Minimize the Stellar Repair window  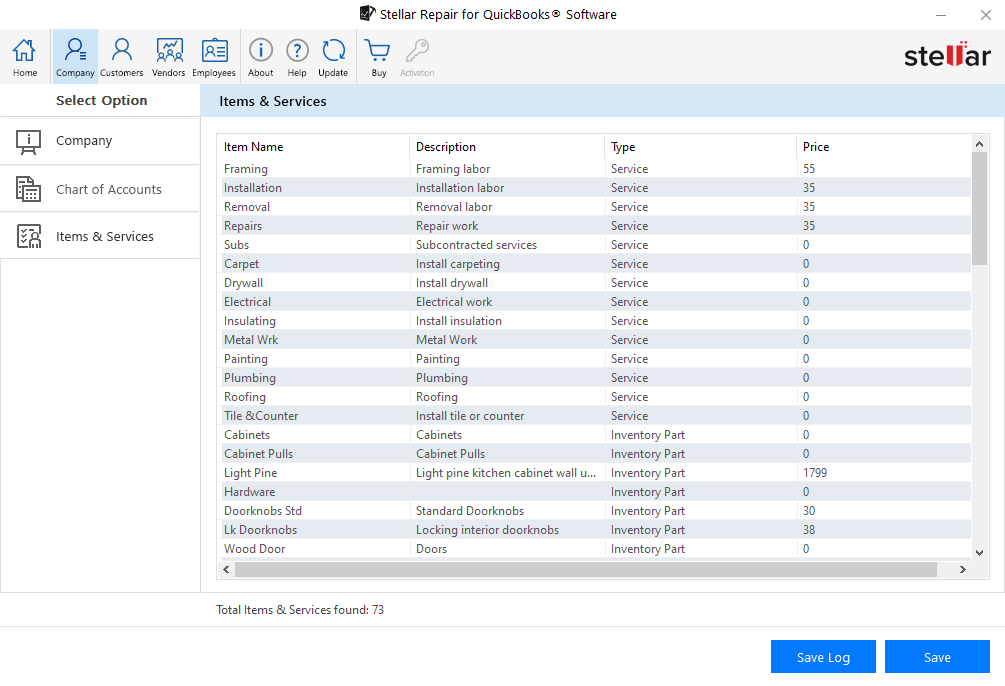tap(941, 15)
